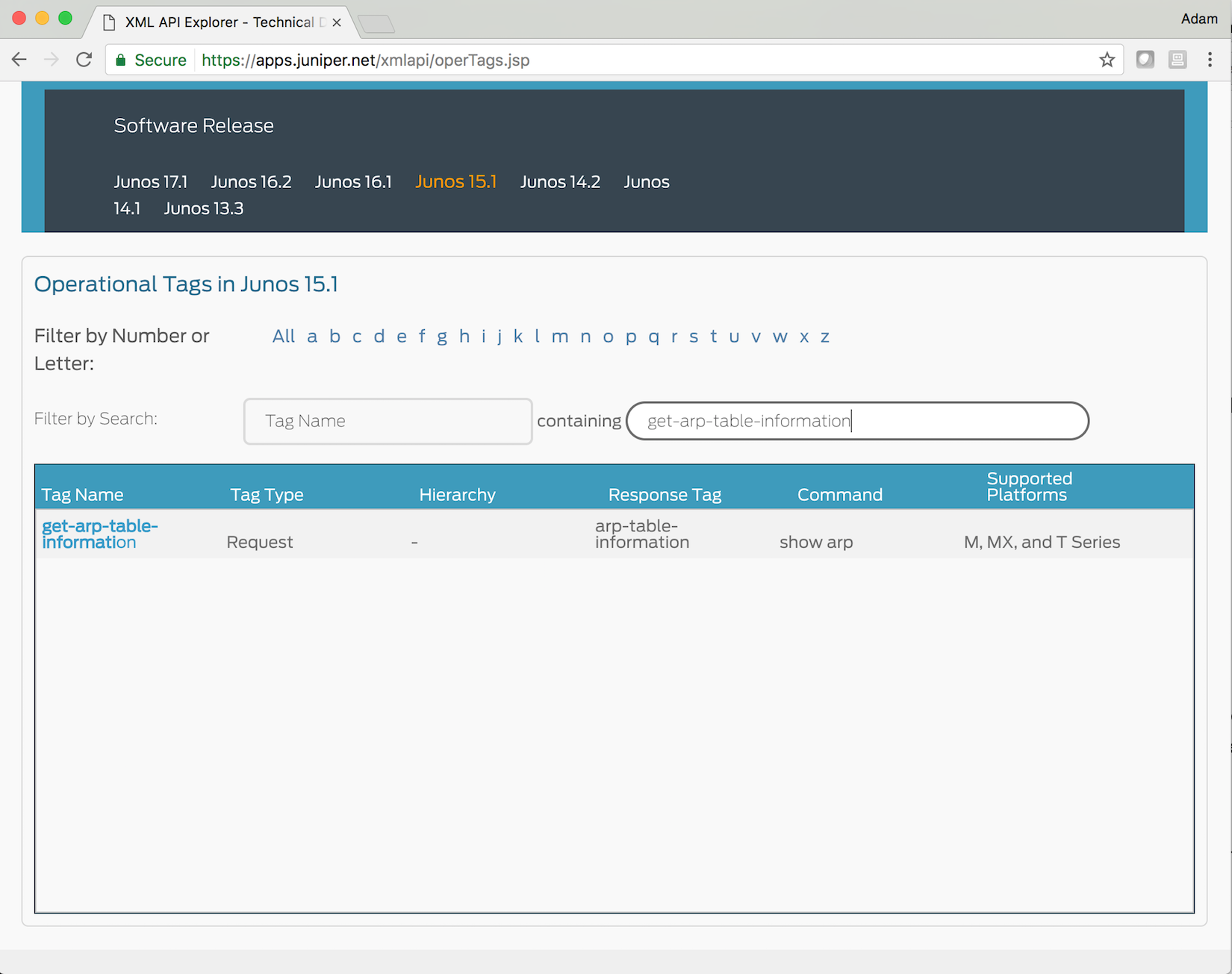The height and width of the screenshot is (974, 1232).
Task: Filter tags by letter l
Action: click(537, 336)
